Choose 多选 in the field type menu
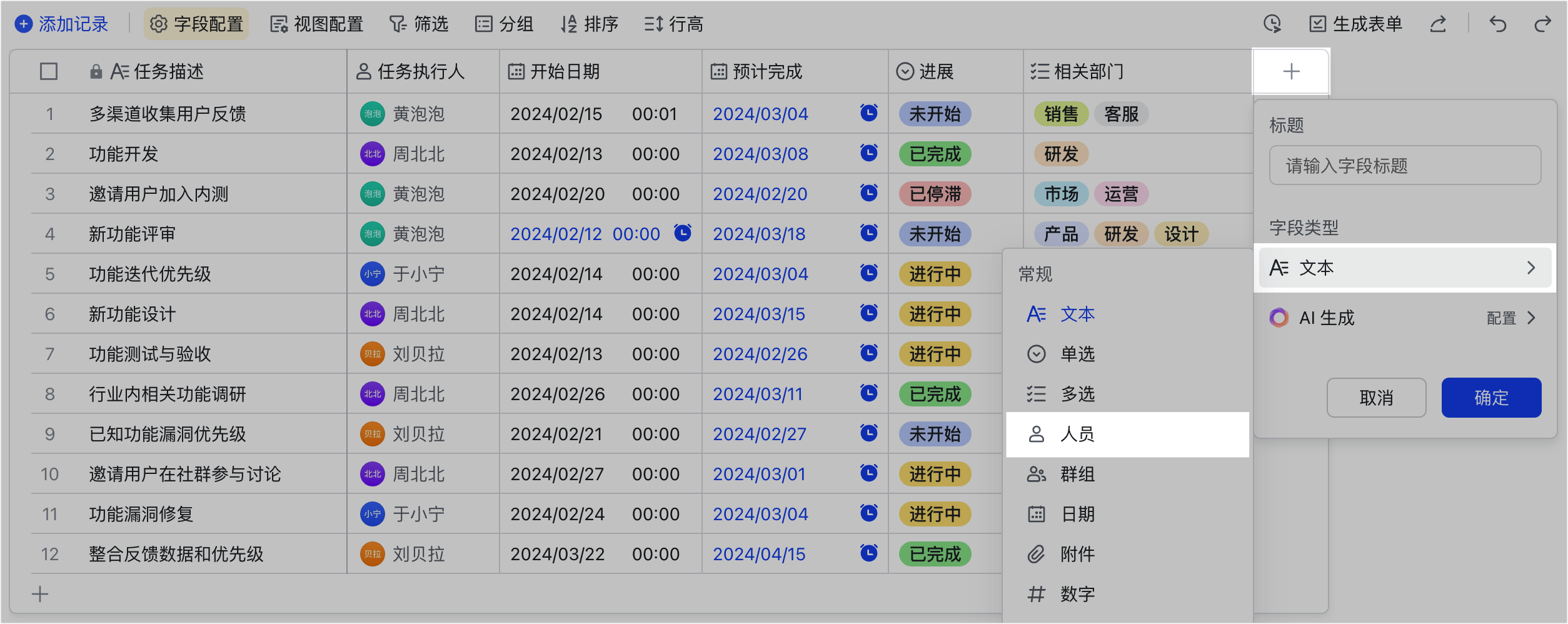The width and height of the screenshot is (1568, 624). pos(1077,394)
